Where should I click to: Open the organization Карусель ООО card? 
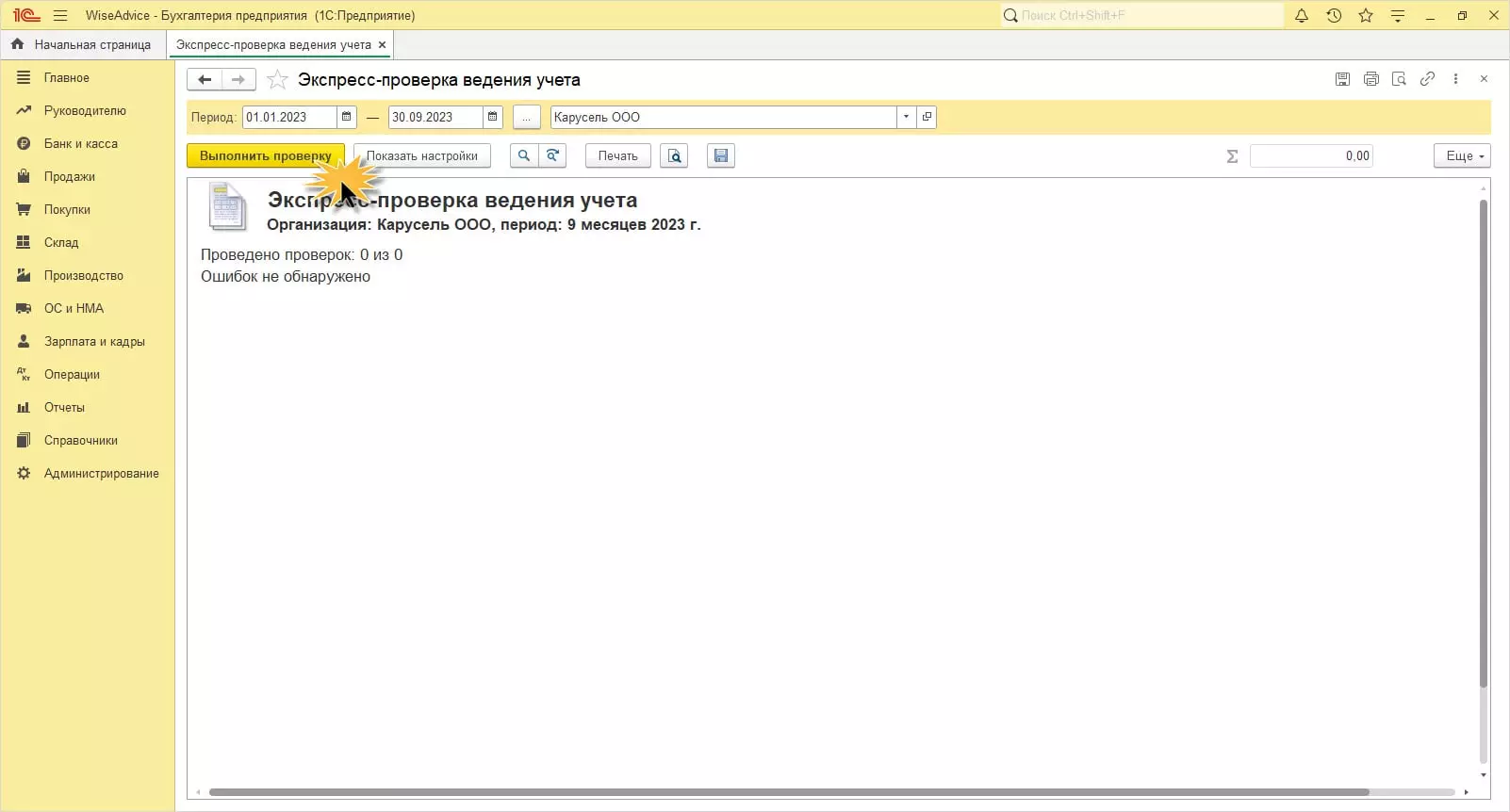(x=927, y=117)
